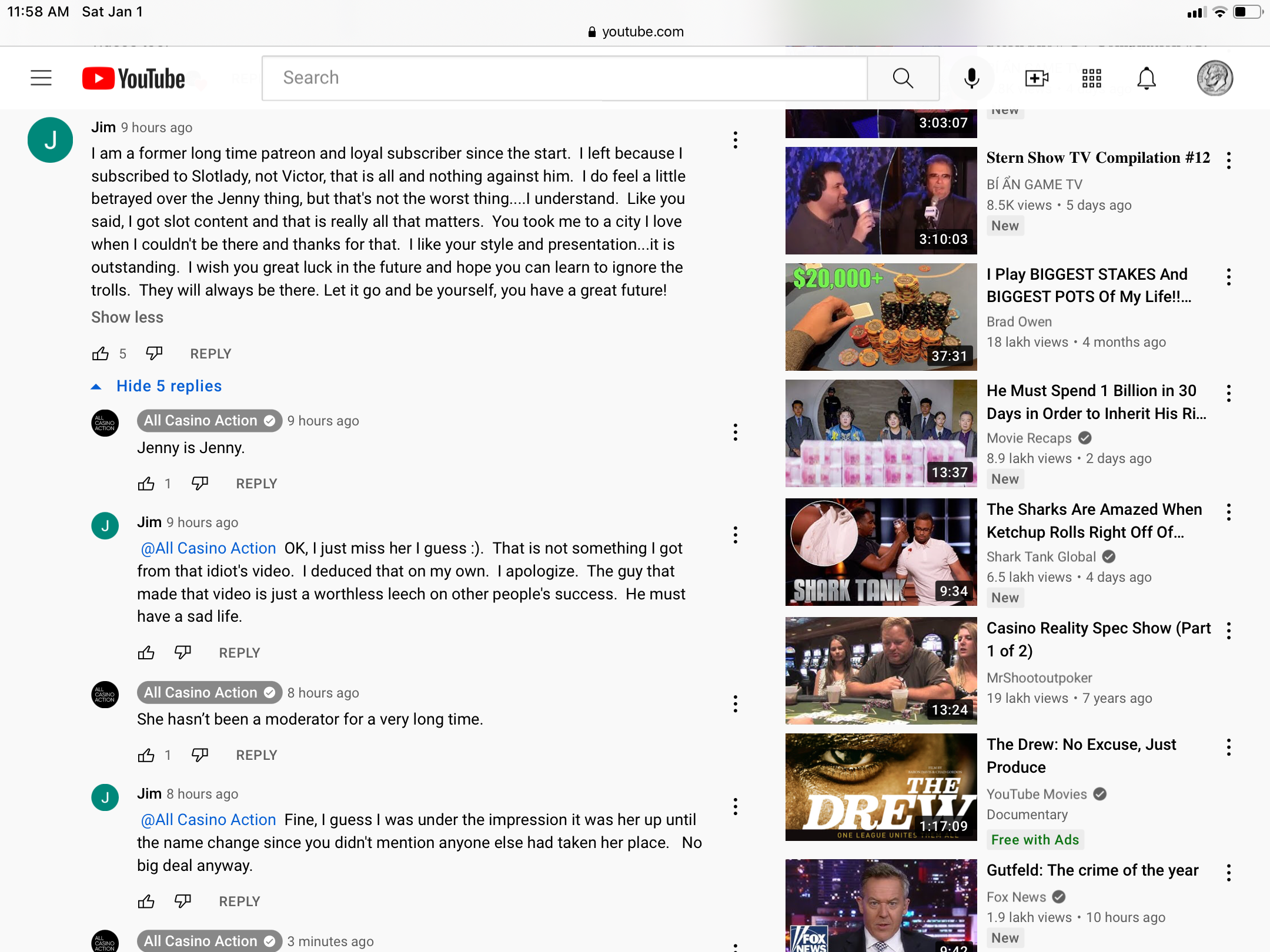1270x952 pixels.
Task: Tap the battery status icon
Action: click(1248, 12)
